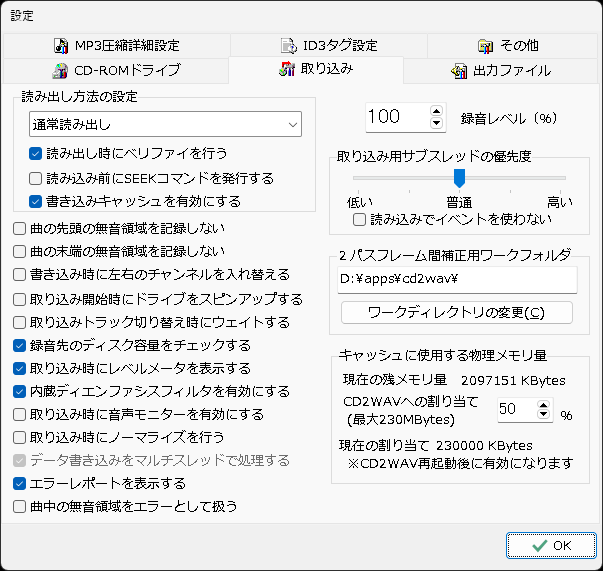Increase 録音レベル with up arrow

[436, 111]
